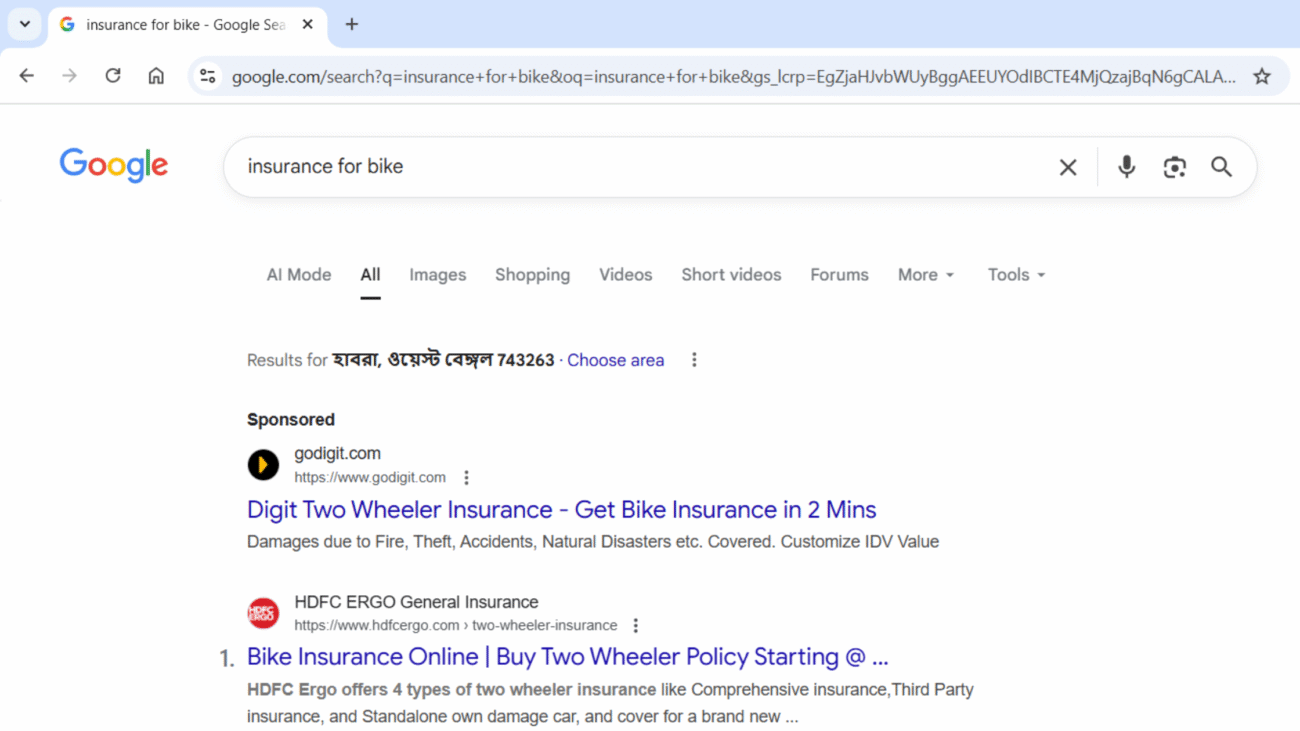The image size is (1300, 731).
Task: Click the Choose area link
Action: click(615, 360)
